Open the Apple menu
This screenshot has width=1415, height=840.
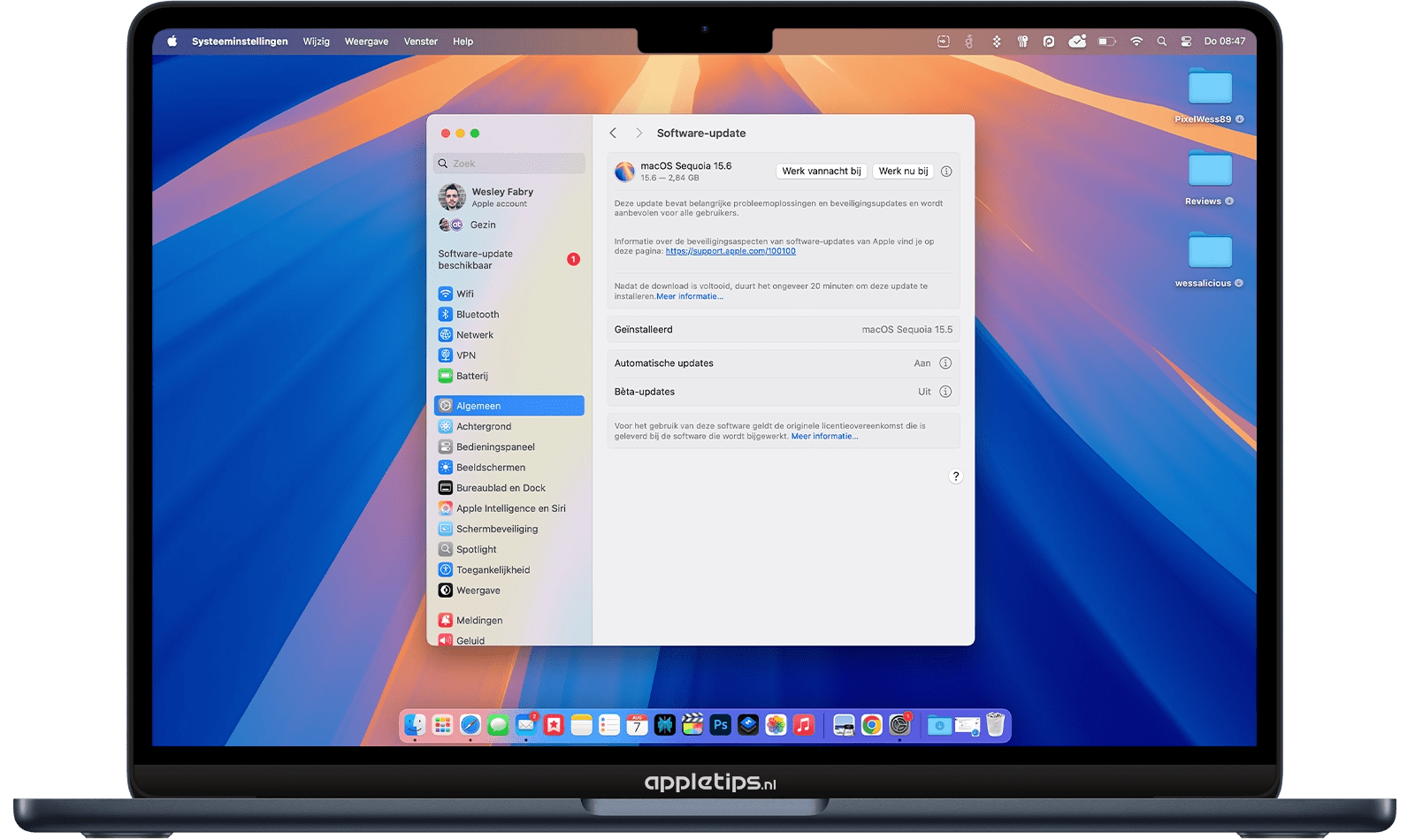(x=172, y=42)
